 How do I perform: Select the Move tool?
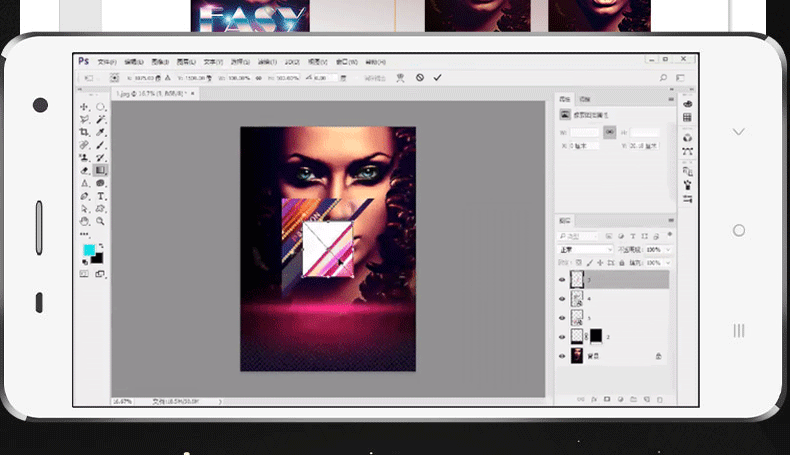[x=84, y=107]
